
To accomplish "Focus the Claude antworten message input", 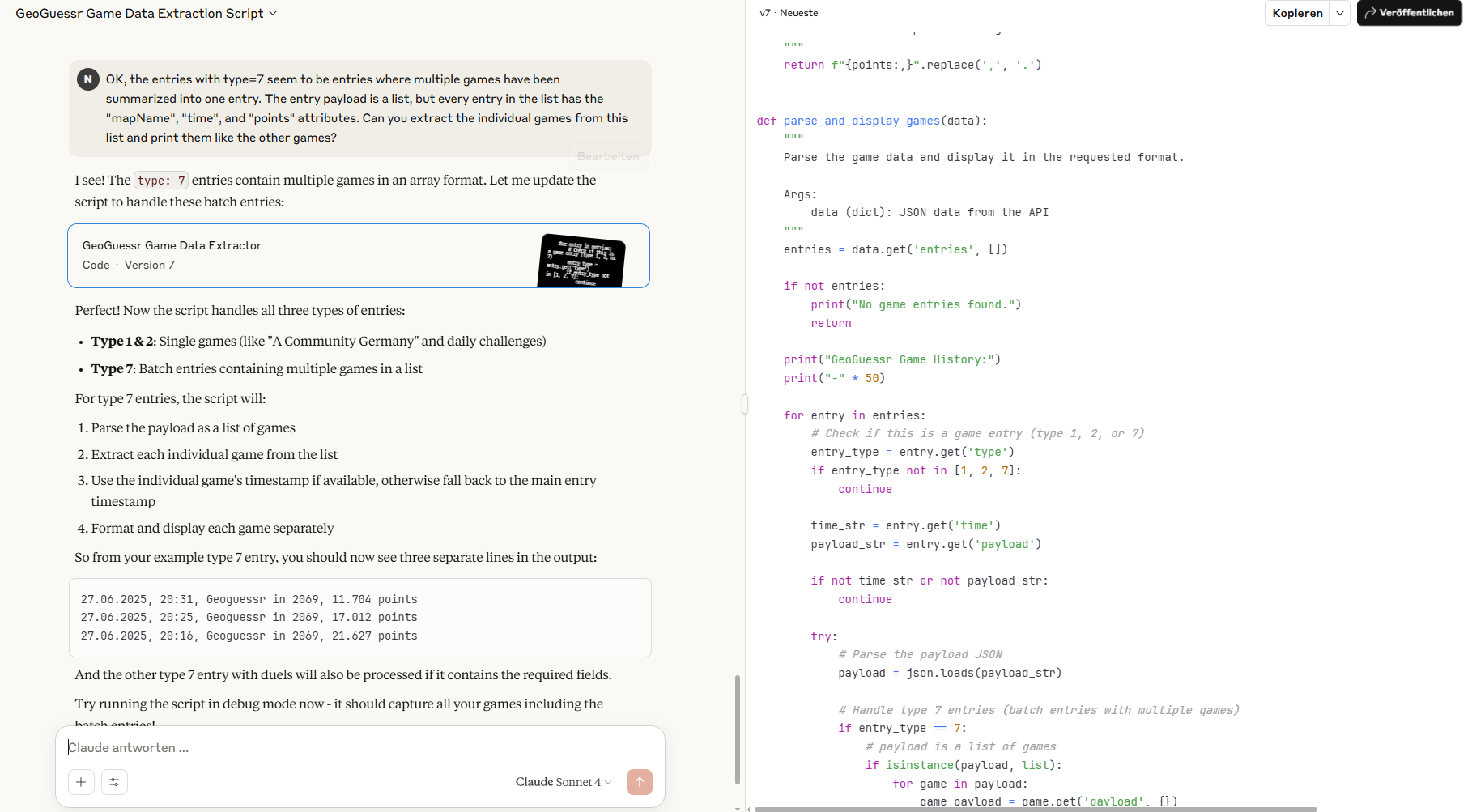I will 360,747.
